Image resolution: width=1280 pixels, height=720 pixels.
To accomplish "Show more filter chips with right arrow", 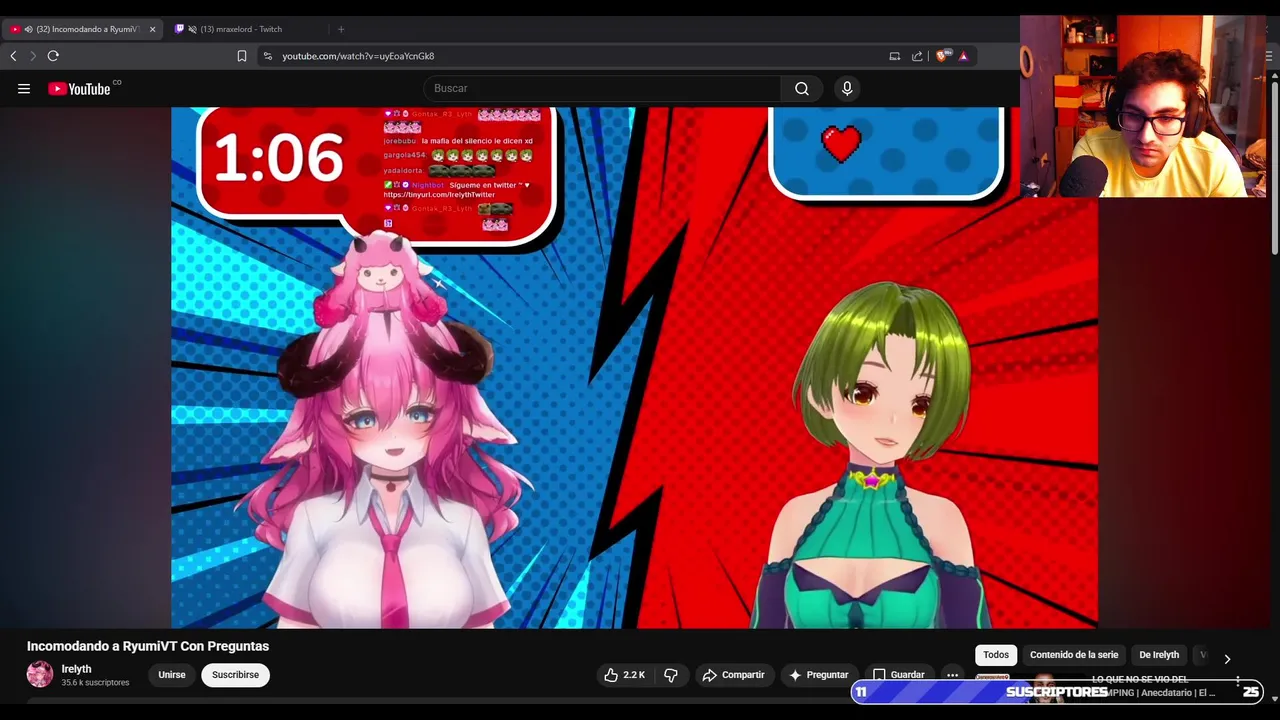I will [x=1227, y=659].
